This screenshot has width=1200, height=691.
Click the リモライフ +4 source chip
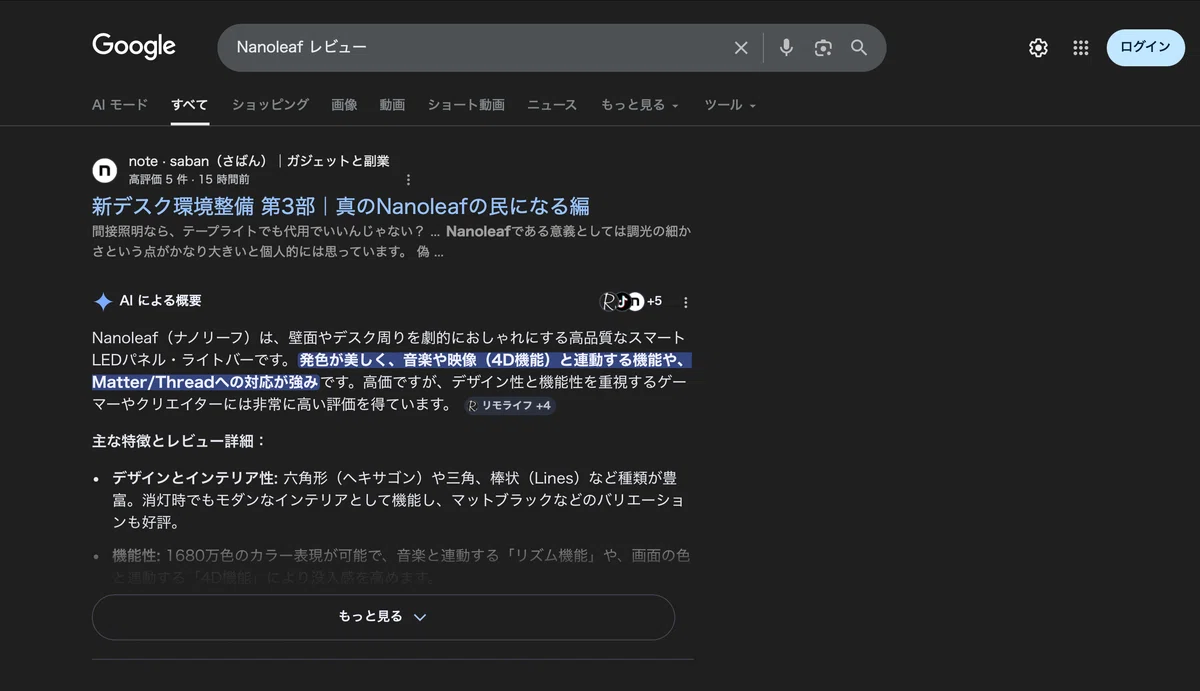pyautogui.click(x=510, y=406)
